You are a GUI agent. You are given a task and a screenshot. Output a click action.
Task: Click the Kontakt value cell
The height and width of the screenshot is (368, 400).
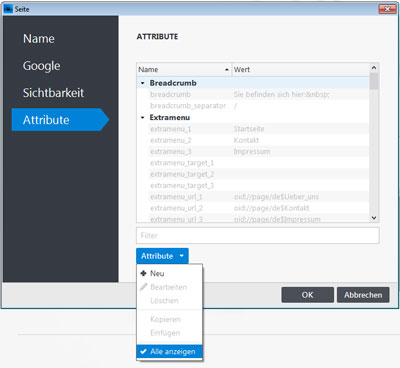[246, 140]
